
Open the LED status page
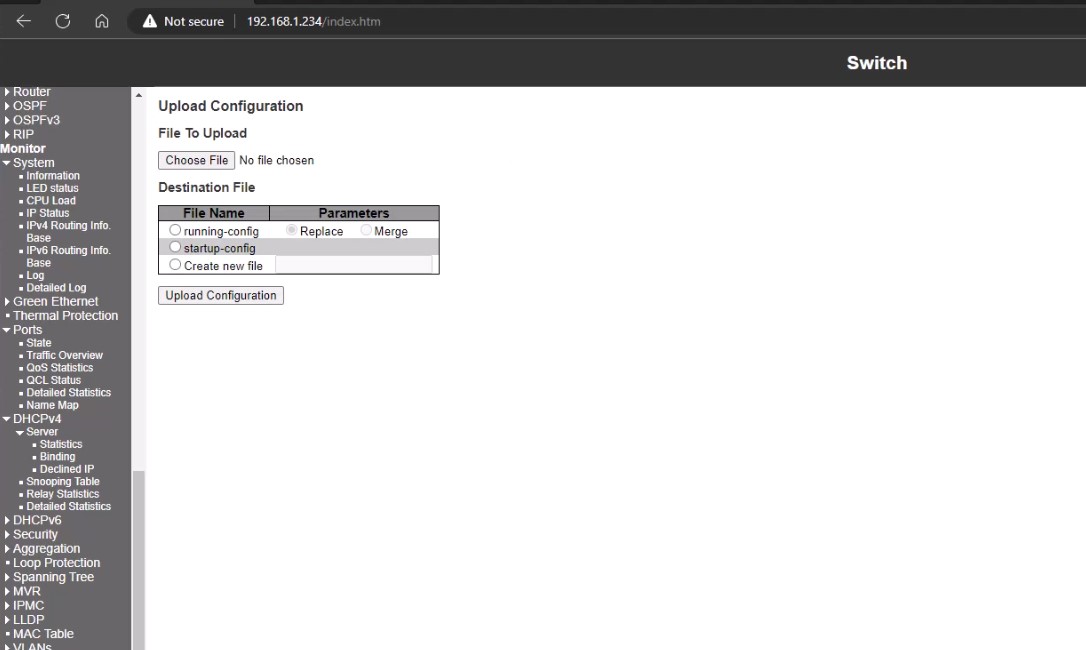(x=52, y=188)
